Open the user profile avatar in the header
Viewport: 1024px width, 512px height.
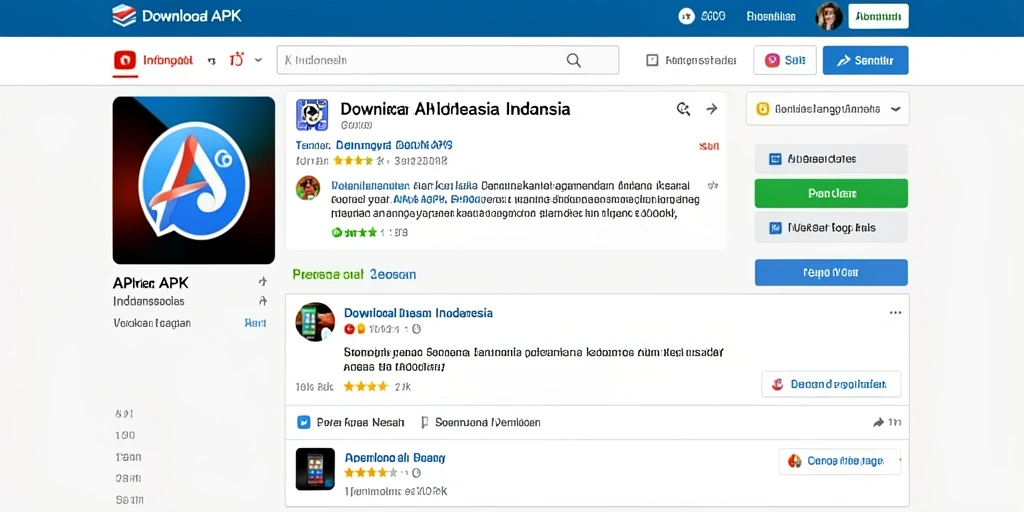pos(829,16)
